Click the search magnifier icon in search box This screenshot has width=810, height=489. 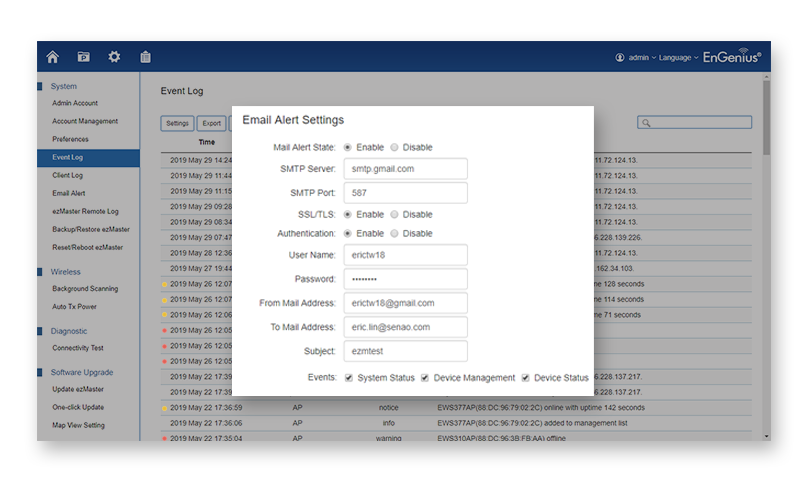[x=647, y=123]
